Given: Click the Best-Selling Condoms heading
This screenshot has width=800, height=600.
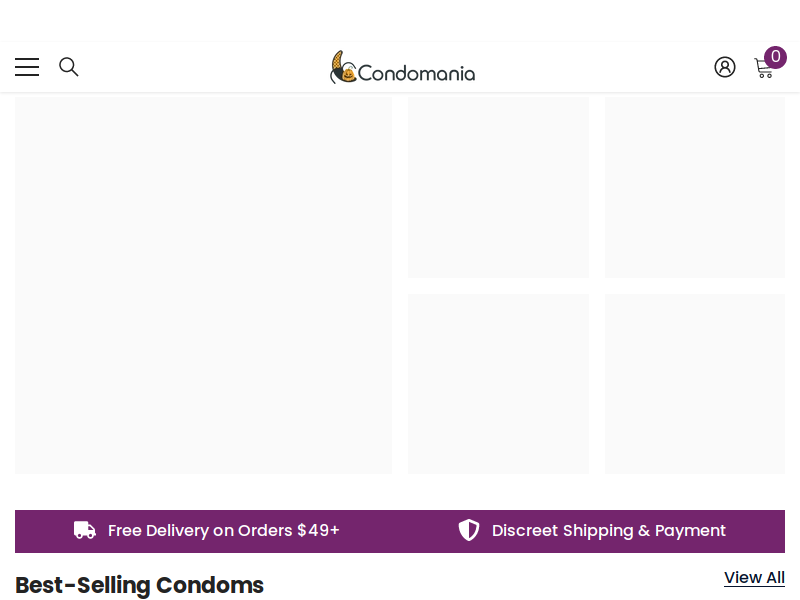Looking at the screenshot, I should click(x=139, y=585).
